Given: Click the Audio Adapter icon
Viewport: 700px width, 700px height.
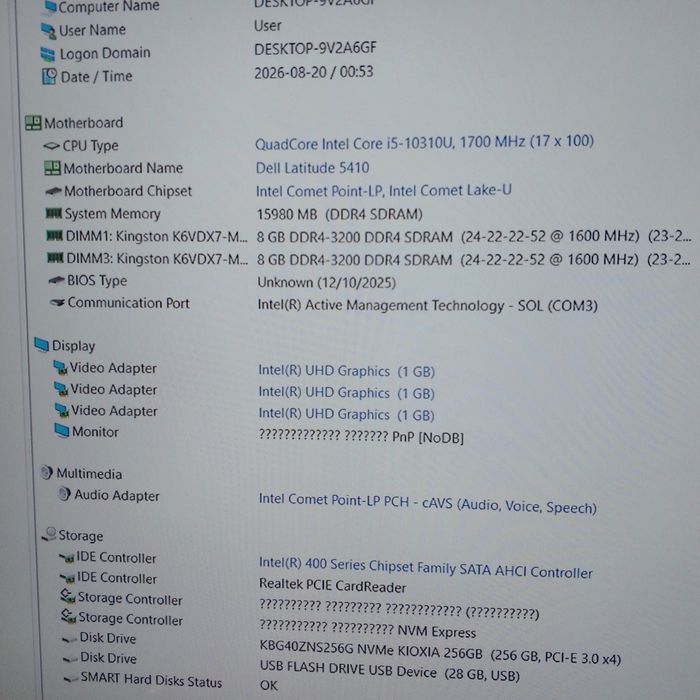Looking at the screenshot, I should click(64, 494).
